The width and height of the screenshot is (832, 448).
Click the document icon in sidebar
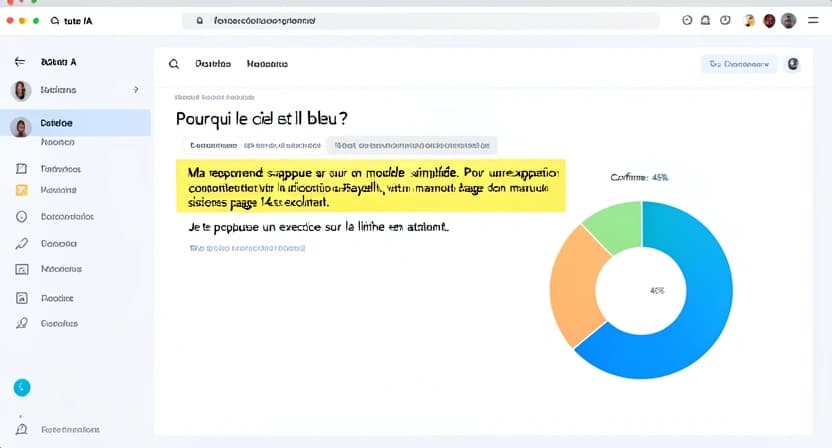pos(22,298)
